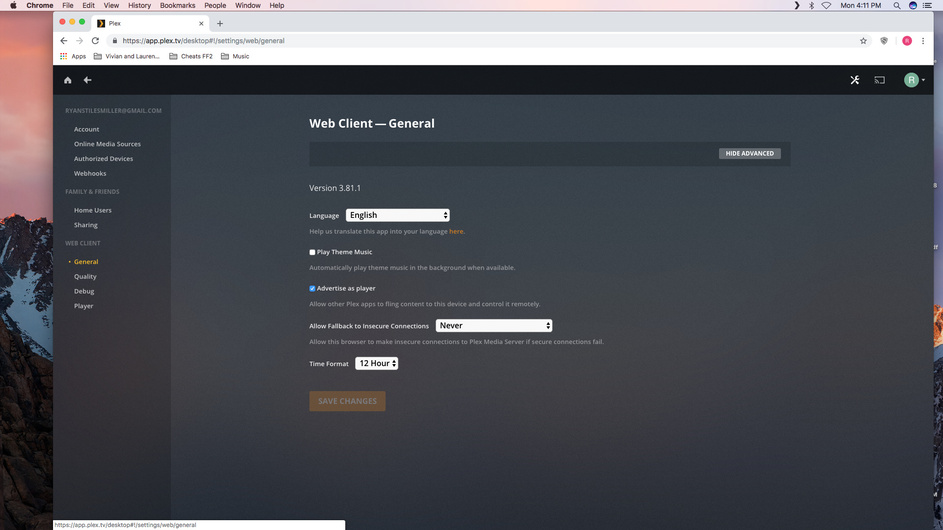Open Spotlight search in menu bar

click(x=897, y=5)
